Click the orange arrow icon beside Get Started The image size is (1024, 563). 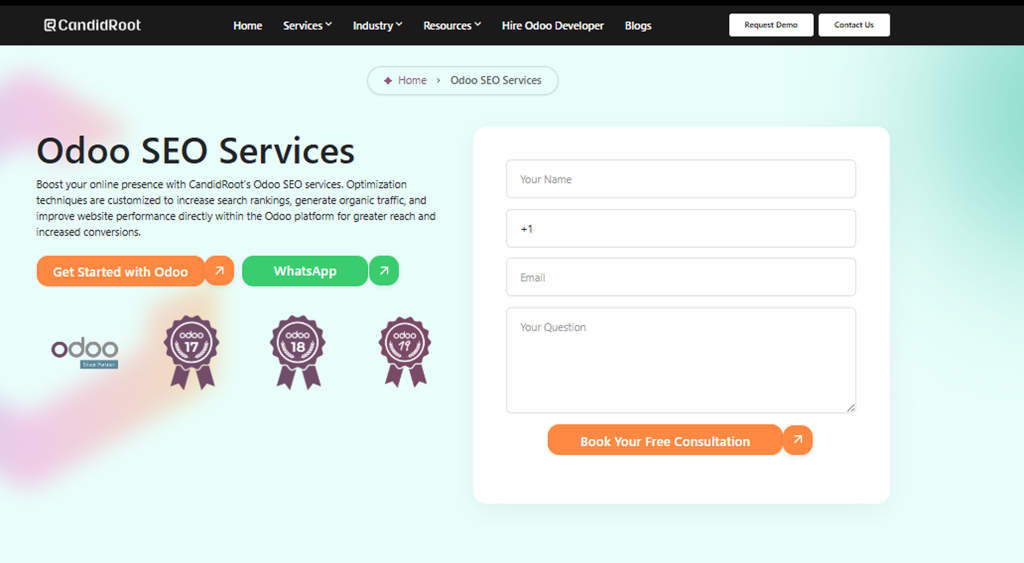click(219, 270)
